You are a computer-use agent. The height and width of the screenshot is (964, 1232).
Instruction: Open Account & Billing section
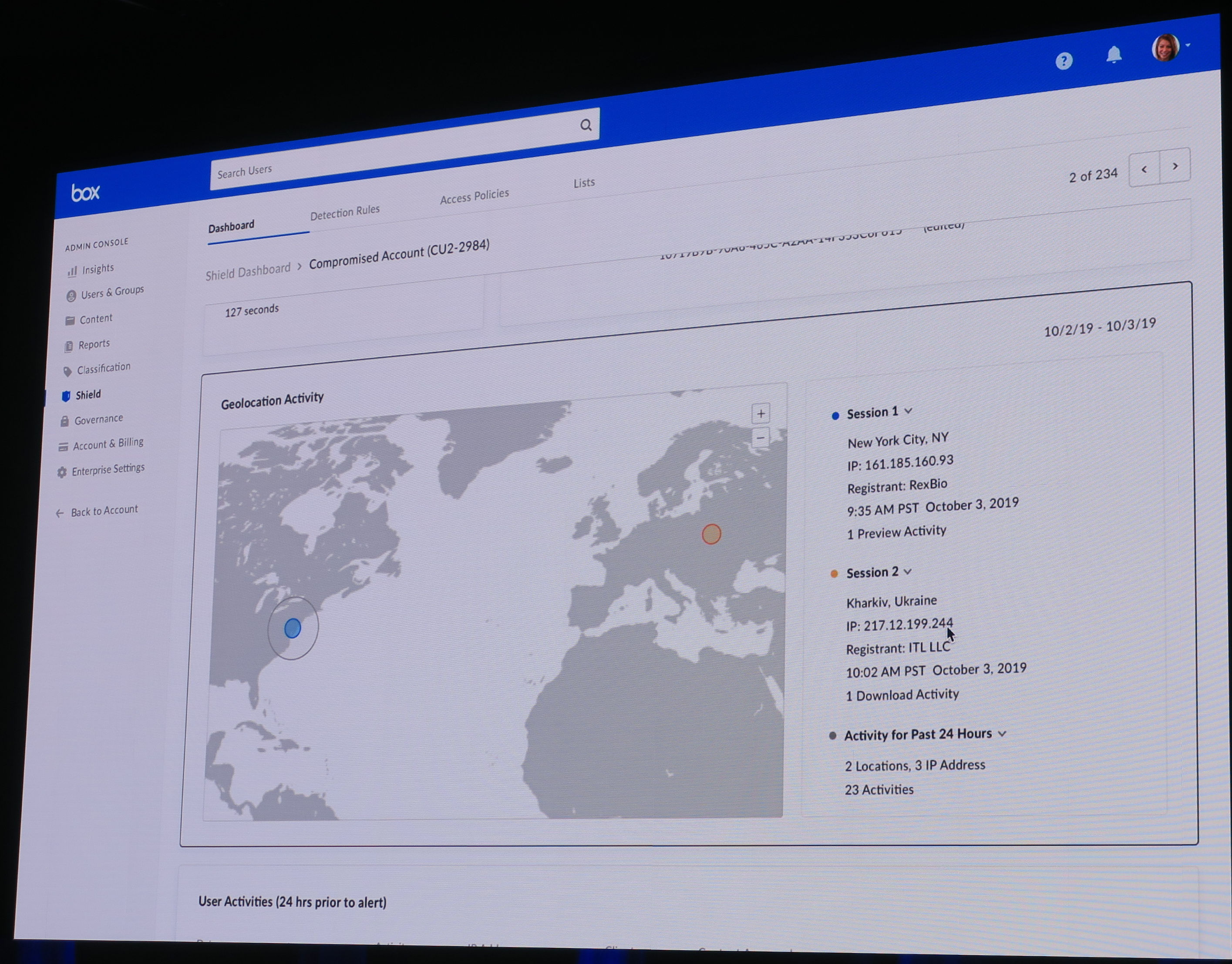click(x=108, y=444)
